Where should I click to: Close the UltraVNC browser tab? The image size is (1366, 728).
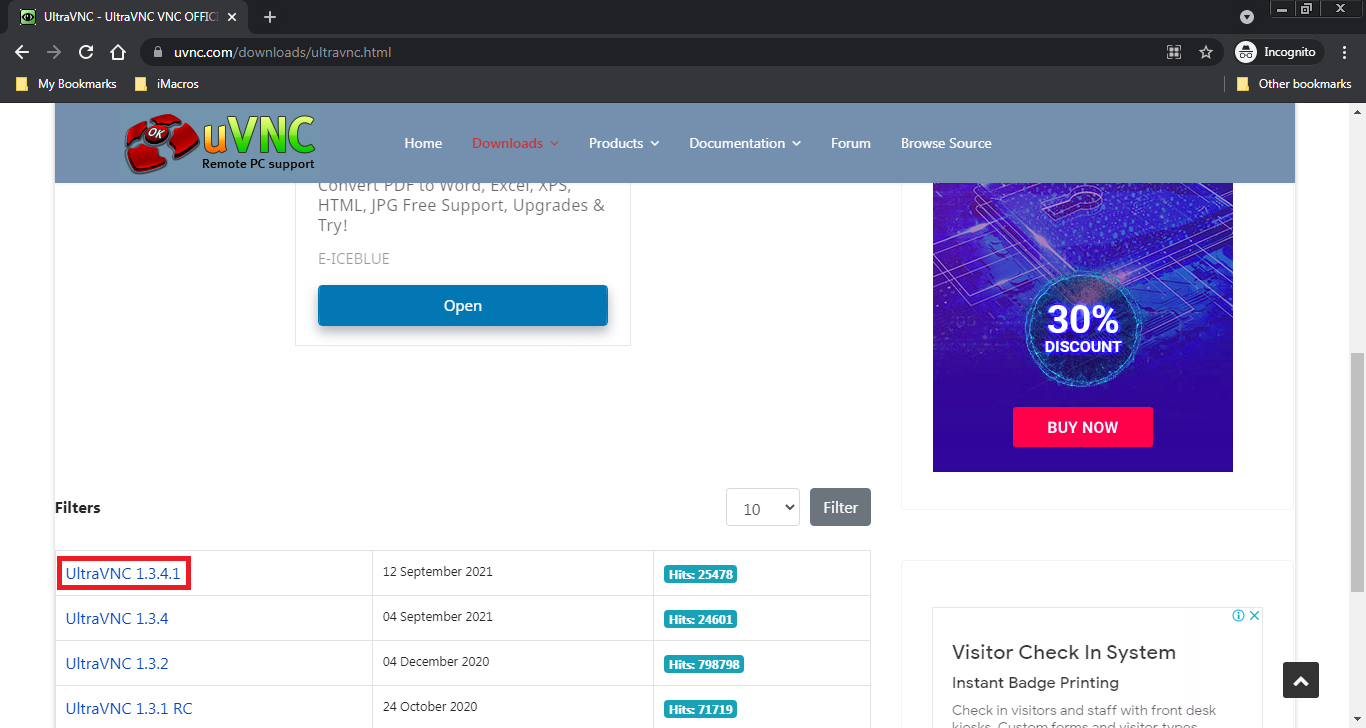coord(232,17)
